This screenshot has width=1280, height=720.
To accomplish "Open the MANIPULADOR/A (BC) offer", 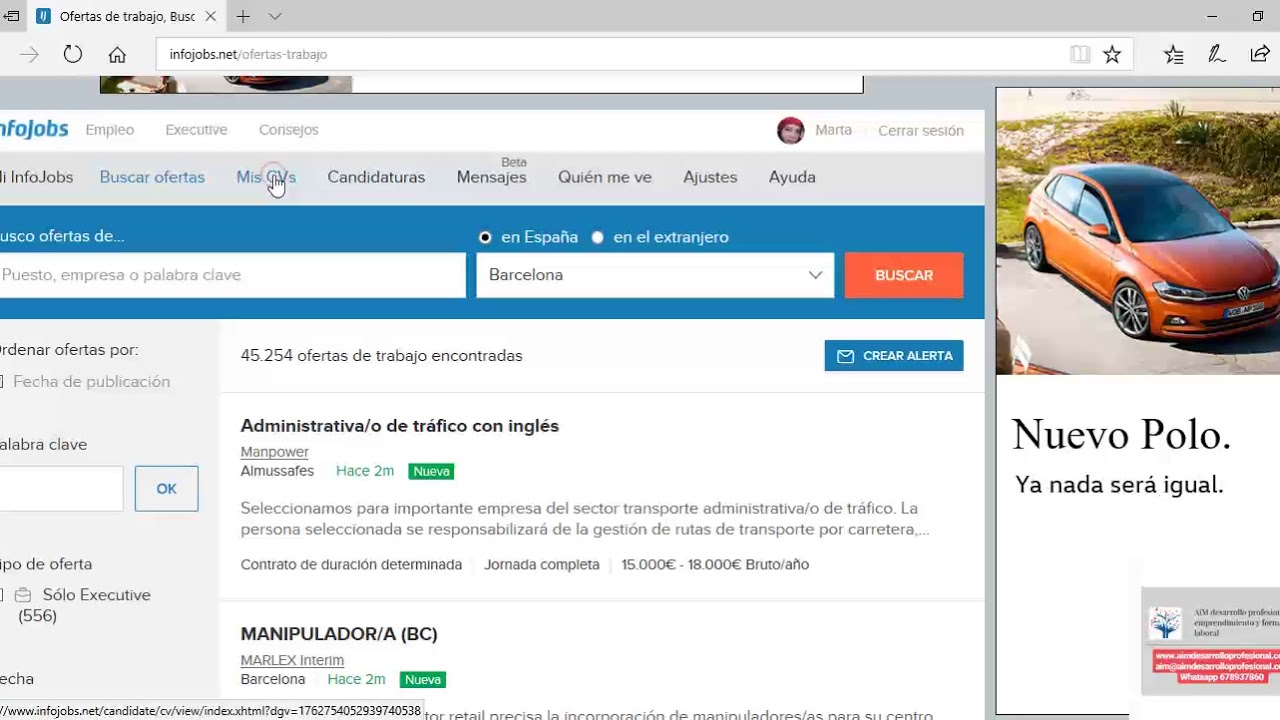I will (339, 634).
